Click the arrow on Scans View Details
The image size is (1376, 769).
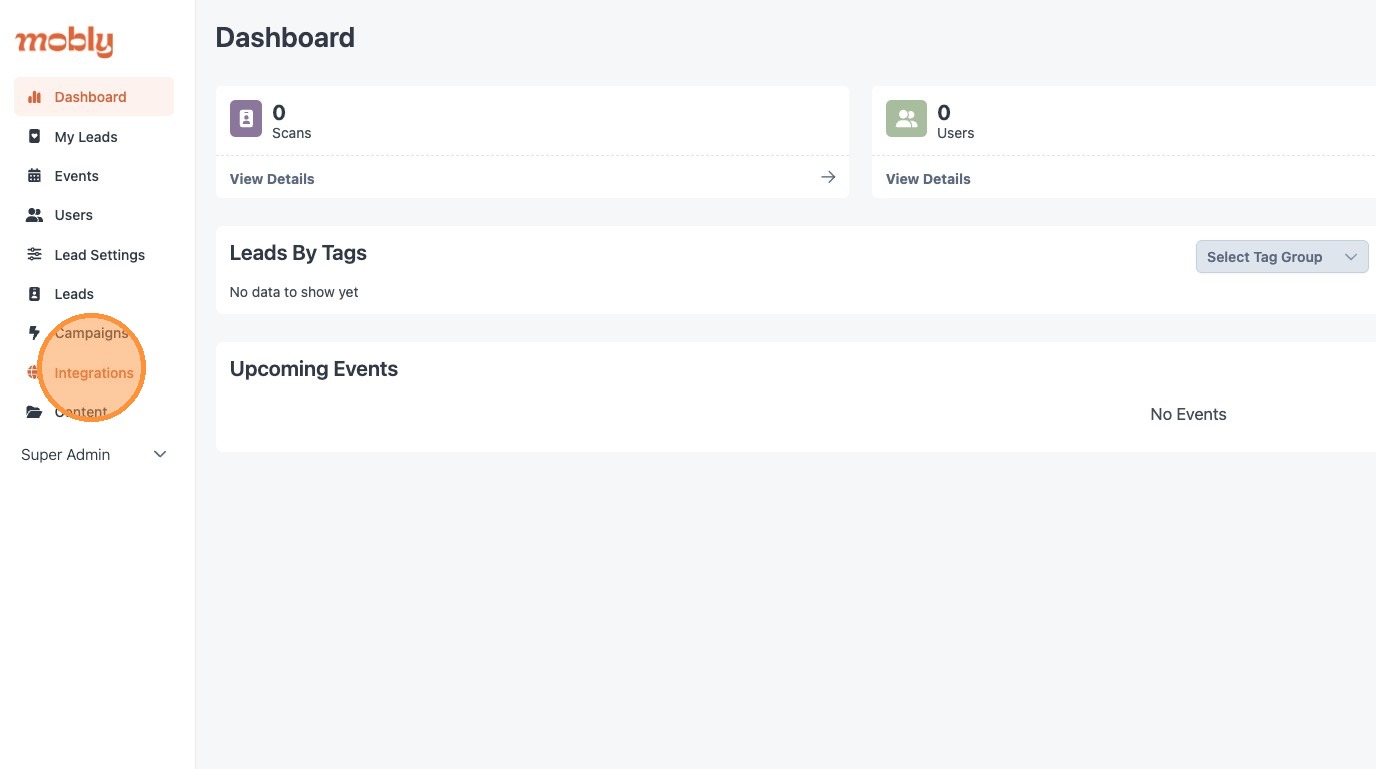[x=828, y=177]
